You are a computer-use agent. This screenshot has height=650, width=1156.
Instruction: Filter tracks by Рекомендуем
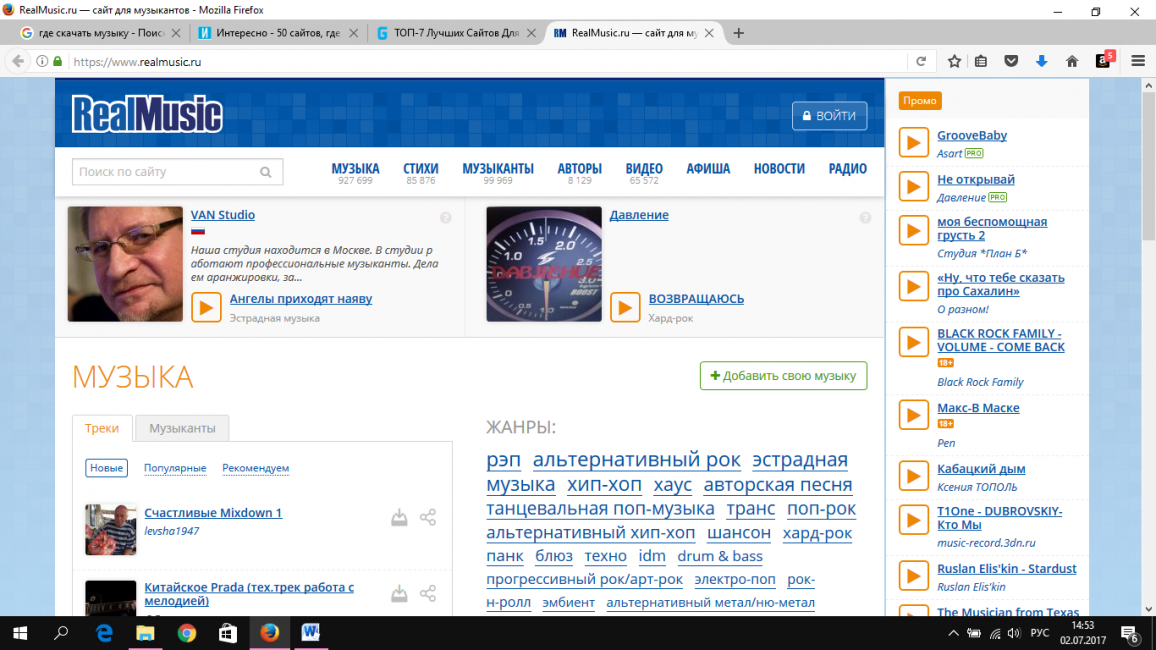point(255,468)
